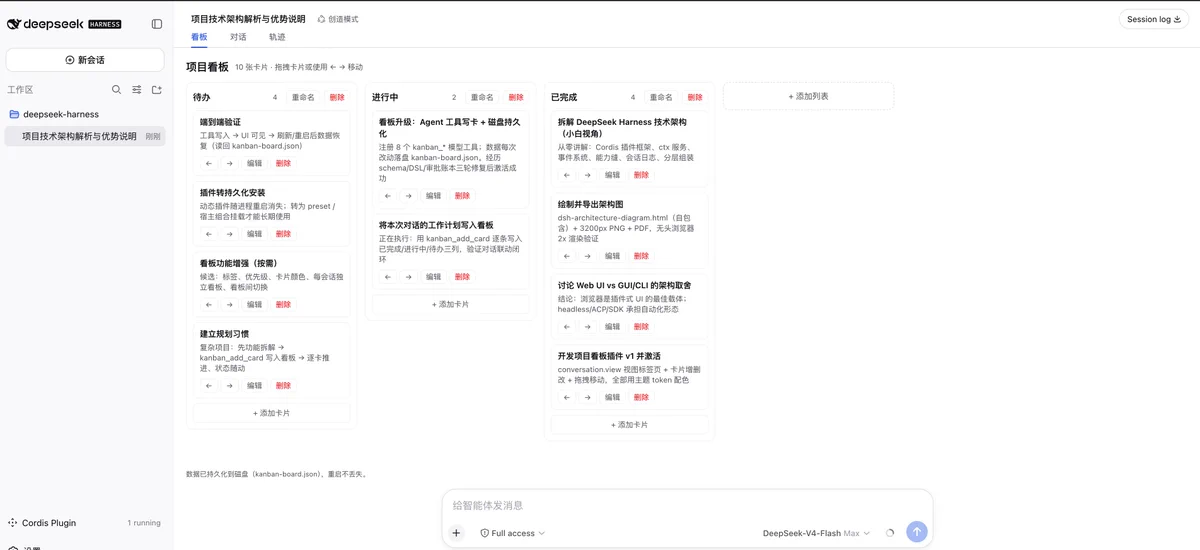The image size is (1200, 550).
Task: Rename the 待办 column
Action: tap(303, 98)
